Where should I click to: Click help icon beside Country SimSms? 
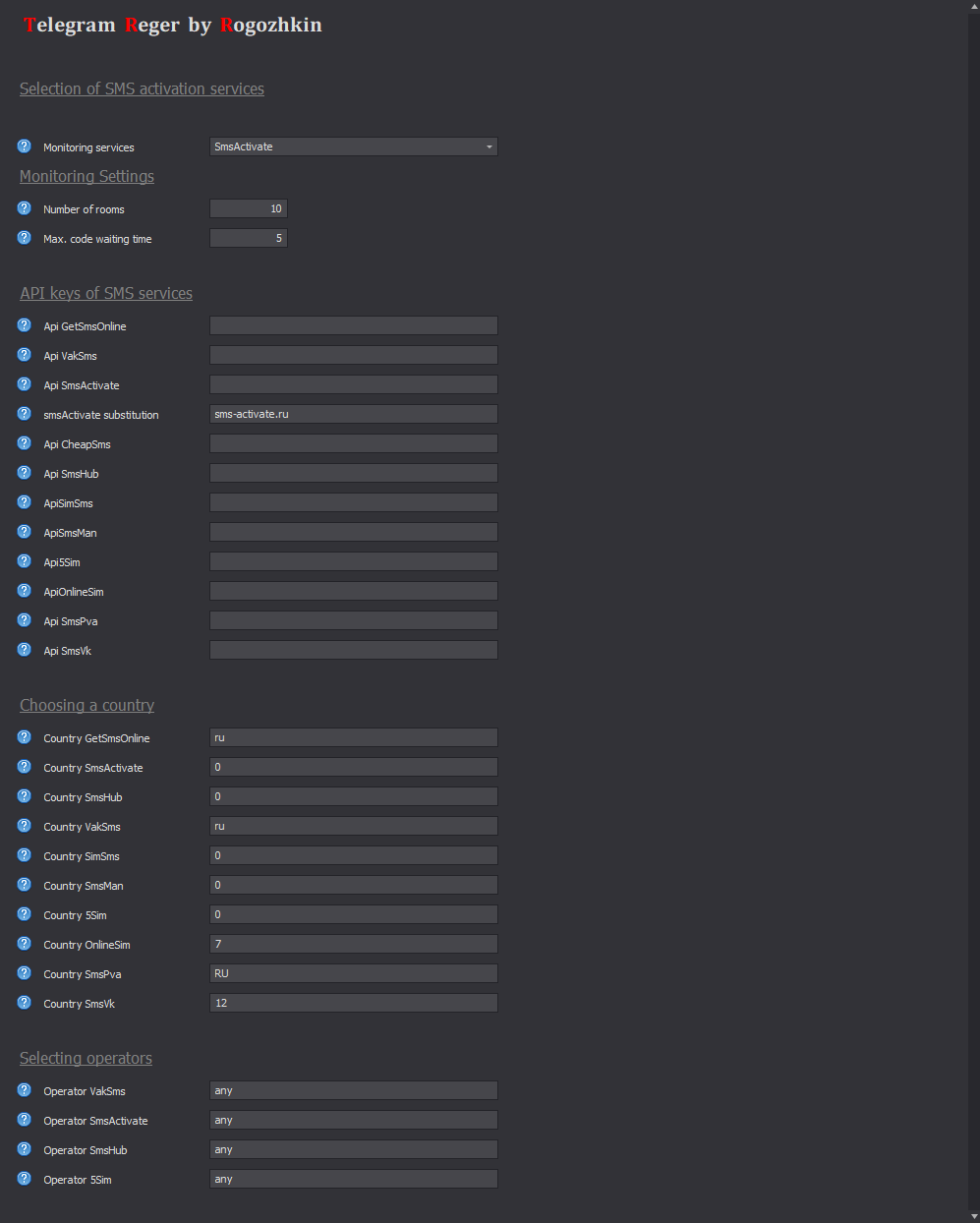(25, 855)
